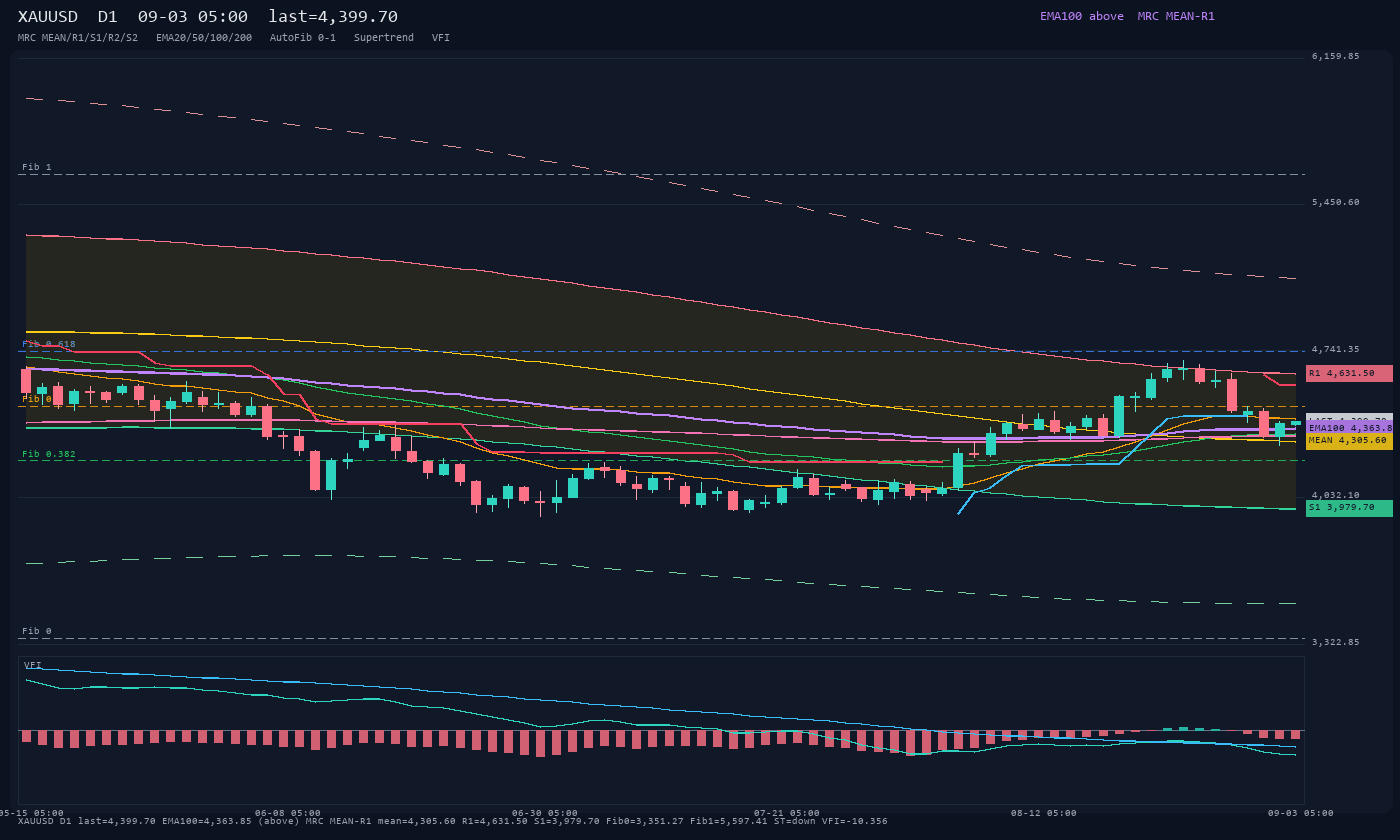1400x840 pixels.
Task: Click the status line starting 'XAUUSD D1 last=4,399.70' at the bottom
Action: click(452, 821)
